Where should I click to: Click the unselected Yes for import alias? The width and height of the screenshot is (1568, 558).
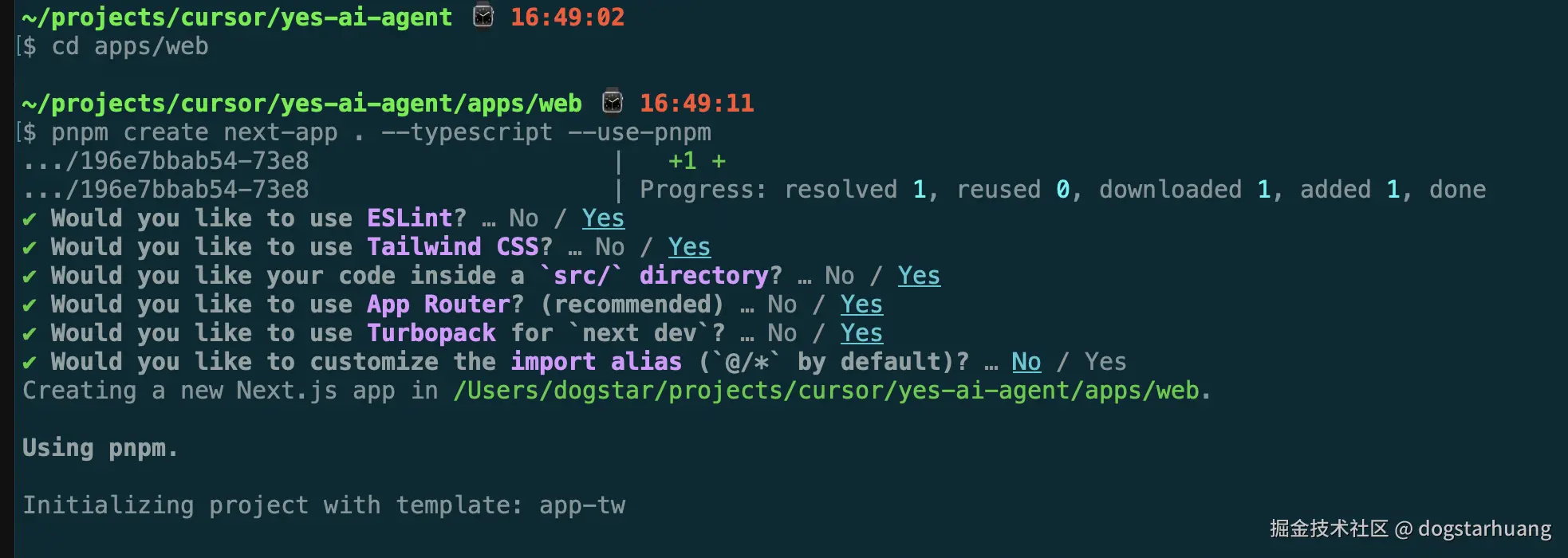(1105, 362)
